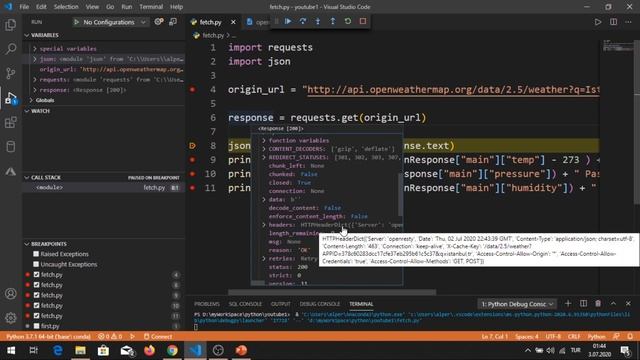Image resolution: width=640 pixels, height=360 pixels.
Task: Click the Python language mode indicator
Action: (x=596, y=337)
